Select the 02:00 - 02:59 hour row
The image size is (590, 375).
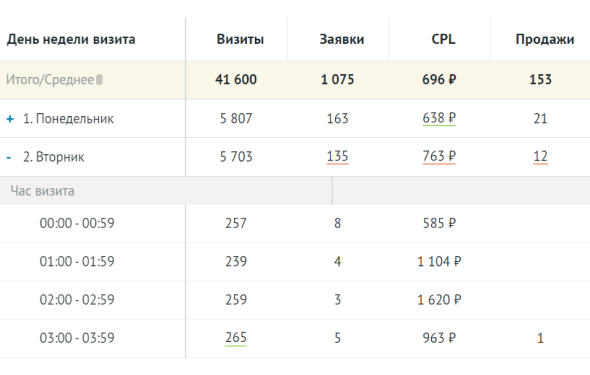[295, 300]
